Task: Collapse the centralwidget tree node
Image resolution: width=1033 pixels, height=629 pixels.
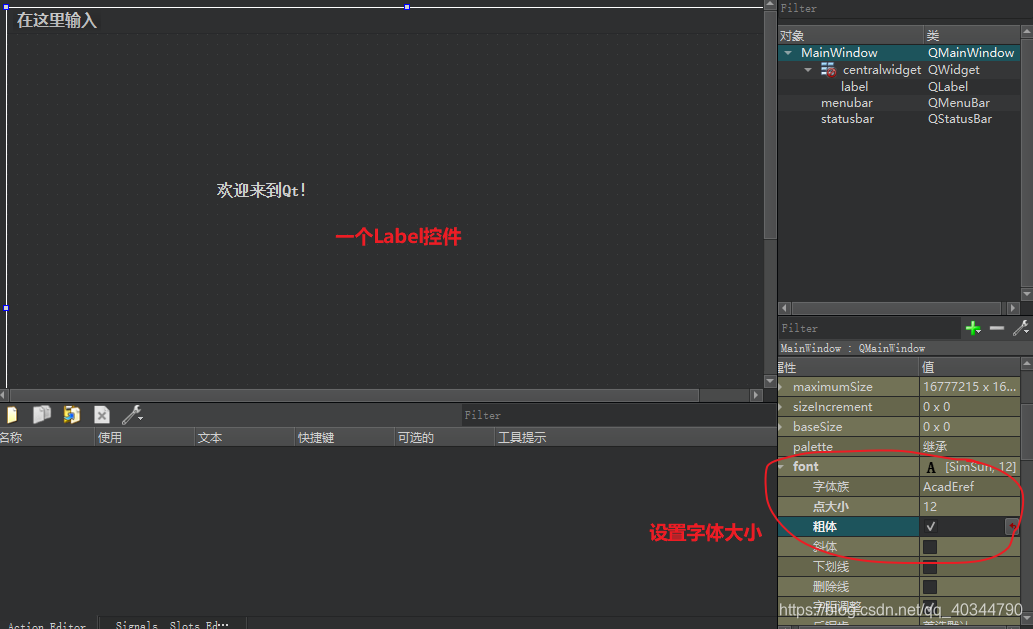Action: point(808,69)
